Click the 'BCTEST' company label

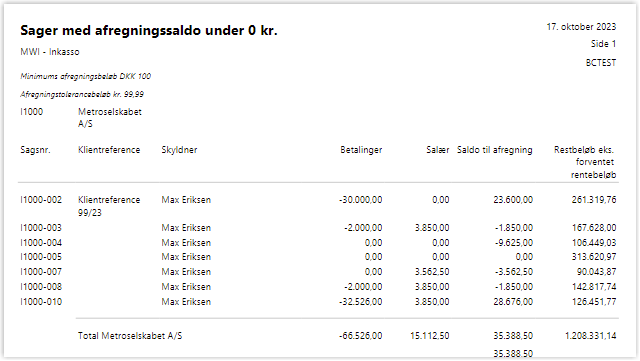601,63
